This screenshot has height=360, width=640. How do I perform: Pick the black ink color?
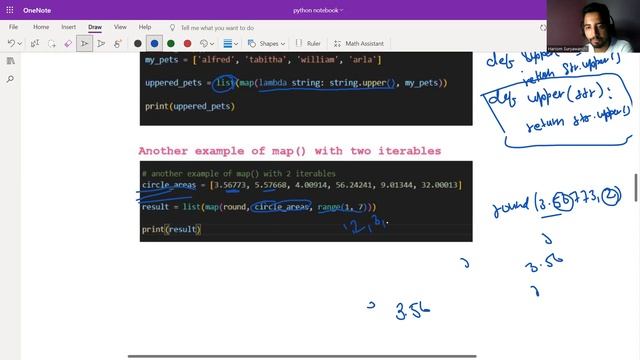(138, 43)
